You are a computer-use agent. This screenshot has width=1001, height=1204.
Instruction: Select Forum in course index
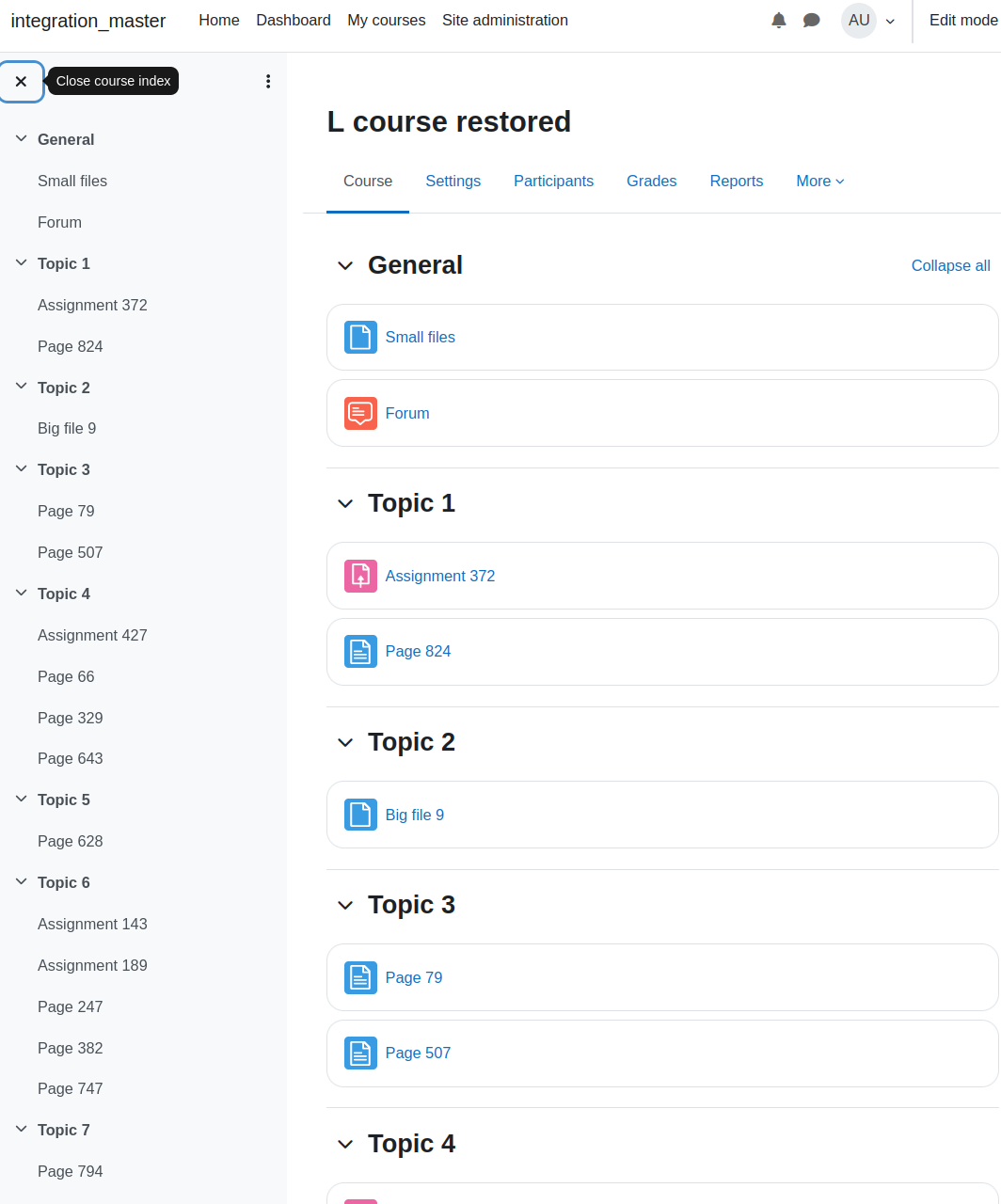coord(59,223)
